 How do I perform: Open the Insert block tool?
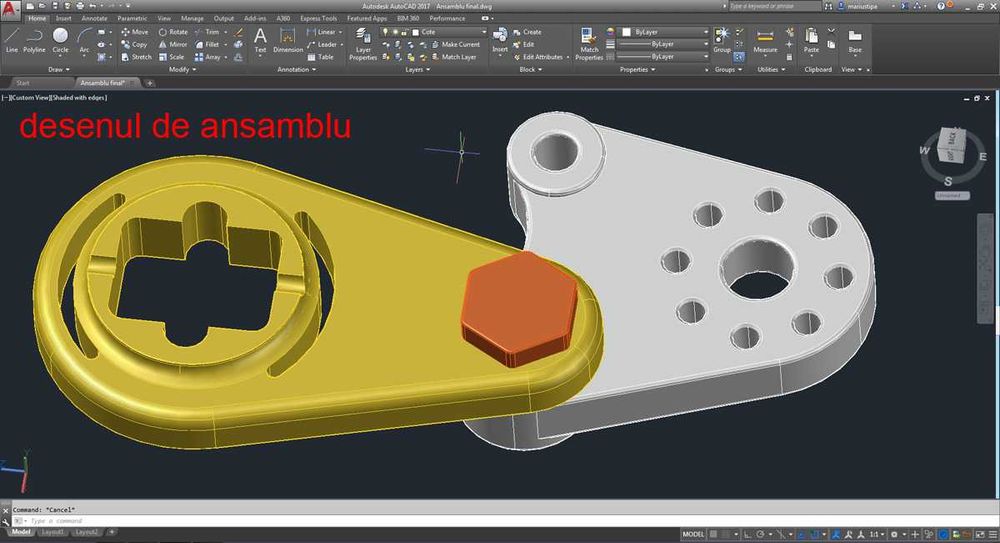tap(500, 40)
